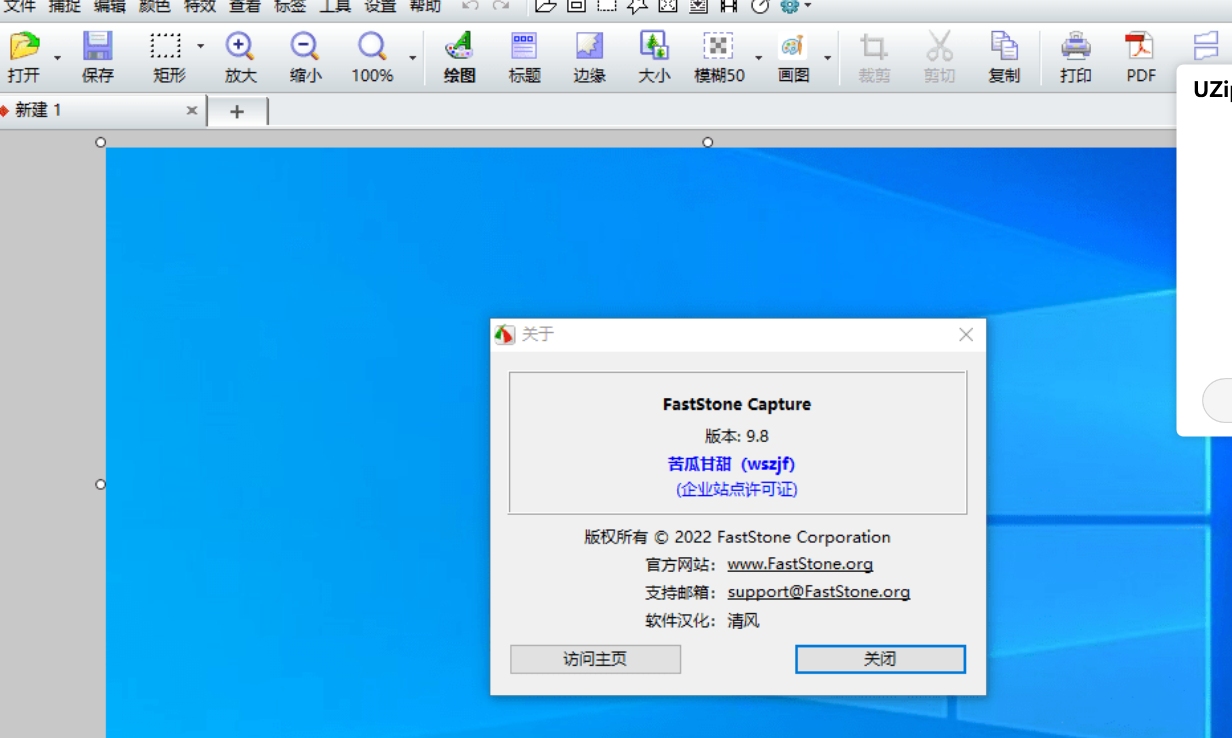The width and height of the screenshot is (1232, 738).
Task: Open the 特效 menu
Action: point(200,6)
